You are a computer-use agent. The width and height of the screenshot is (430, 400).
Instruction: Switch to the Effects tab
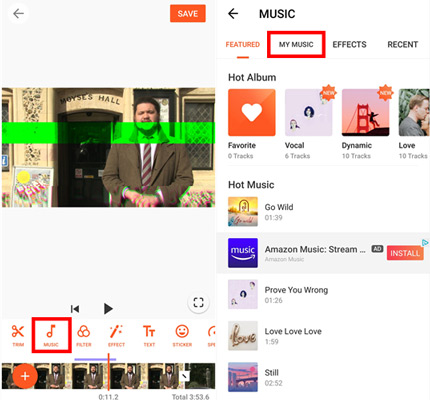coord(349,45)
